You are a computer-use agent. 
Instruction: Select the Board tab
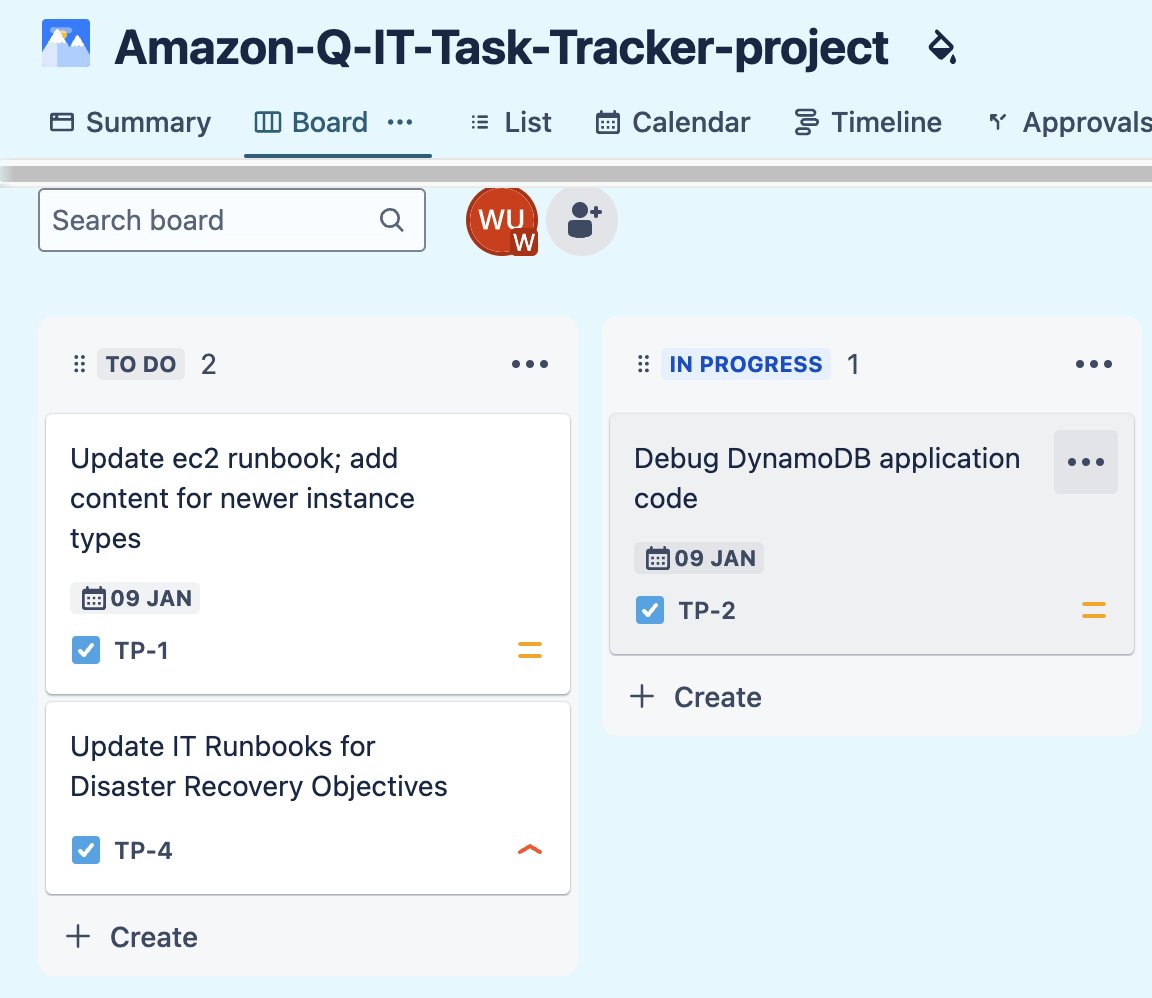tap(311, 122)
